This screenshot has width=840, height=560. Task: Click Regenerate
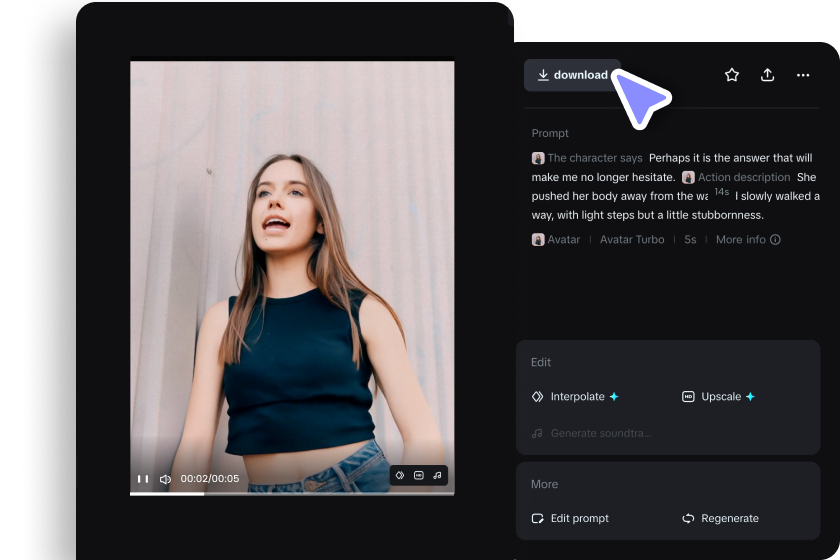pos(720,518)
